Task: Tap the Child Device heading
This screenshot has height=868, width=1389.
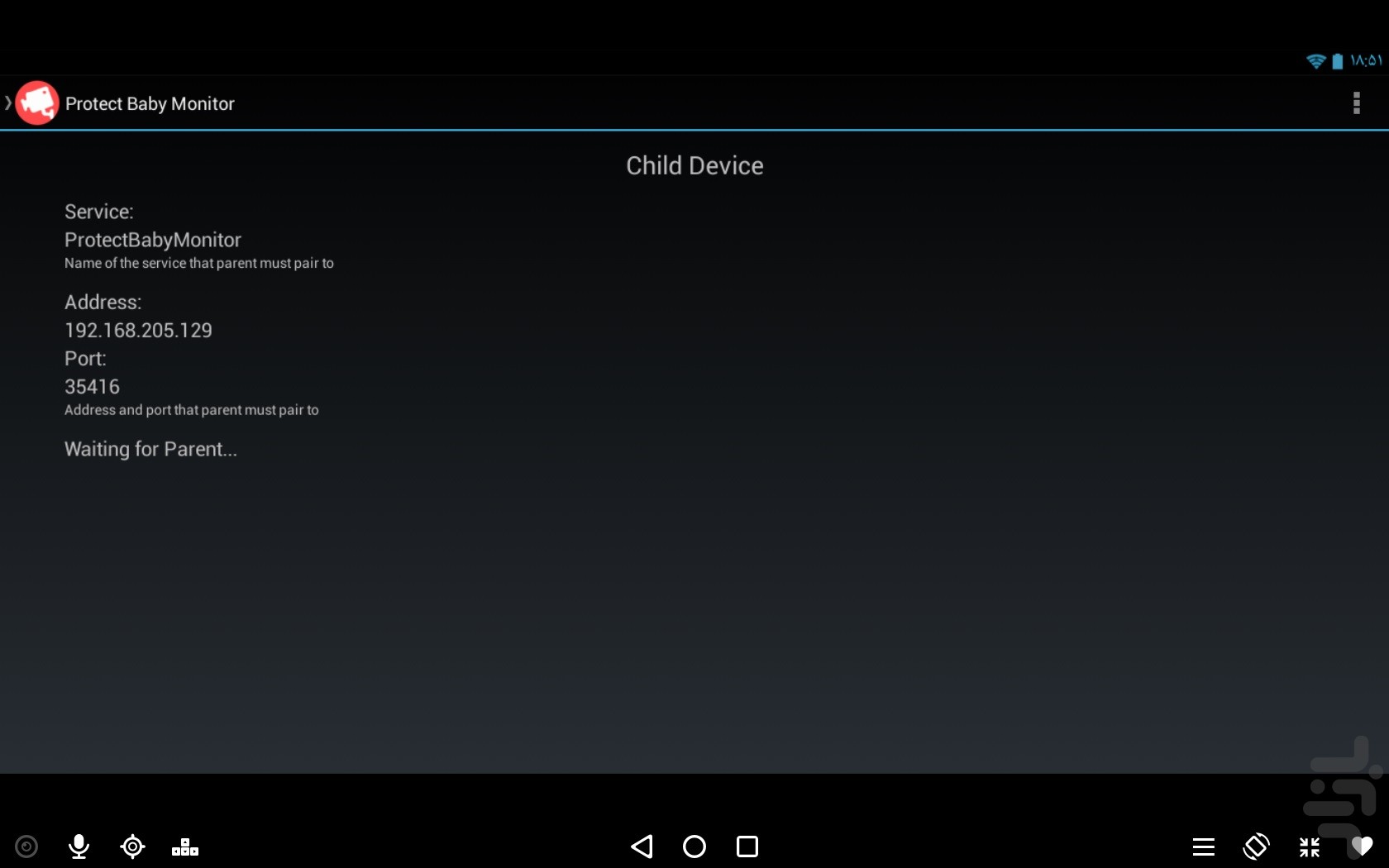Action: pos(694,165)
